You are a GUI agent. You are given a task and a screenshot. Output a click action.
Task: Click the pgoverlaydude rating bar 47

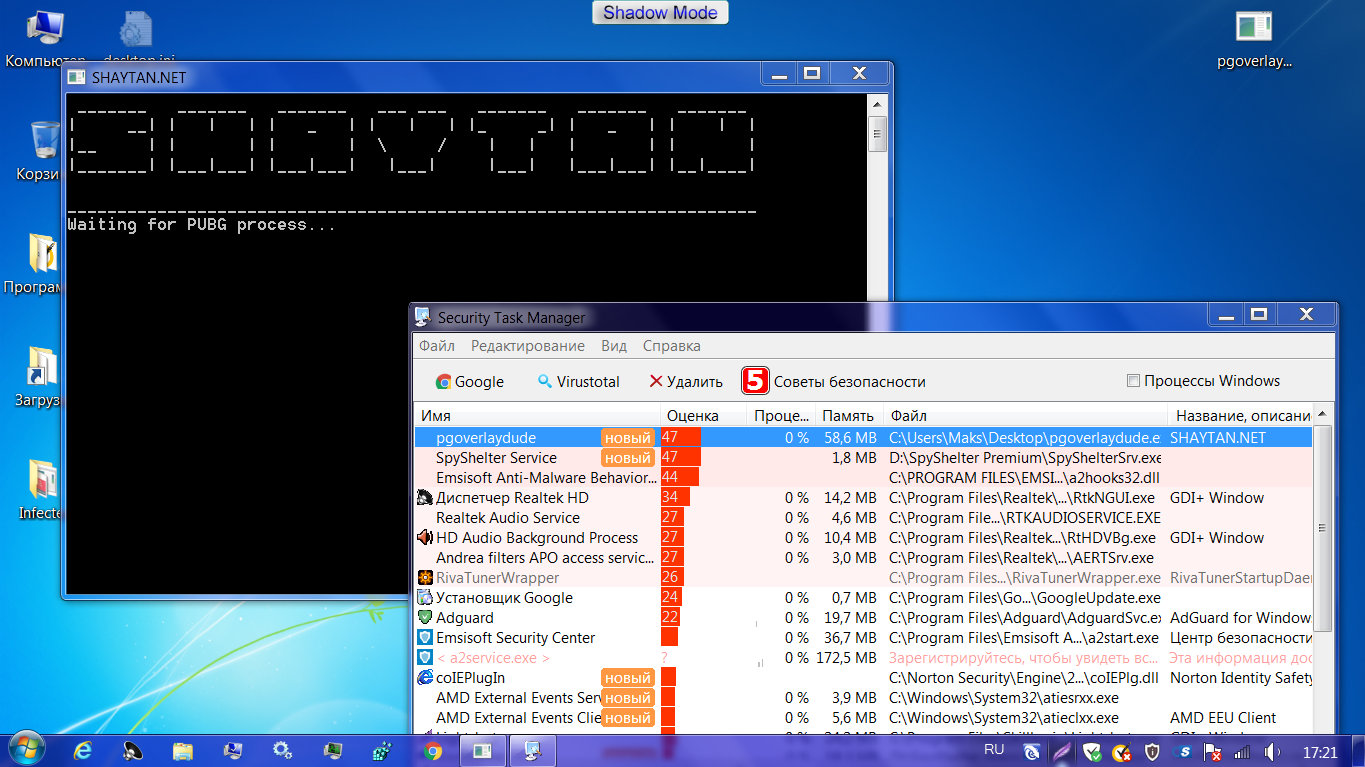coord(681,438)
